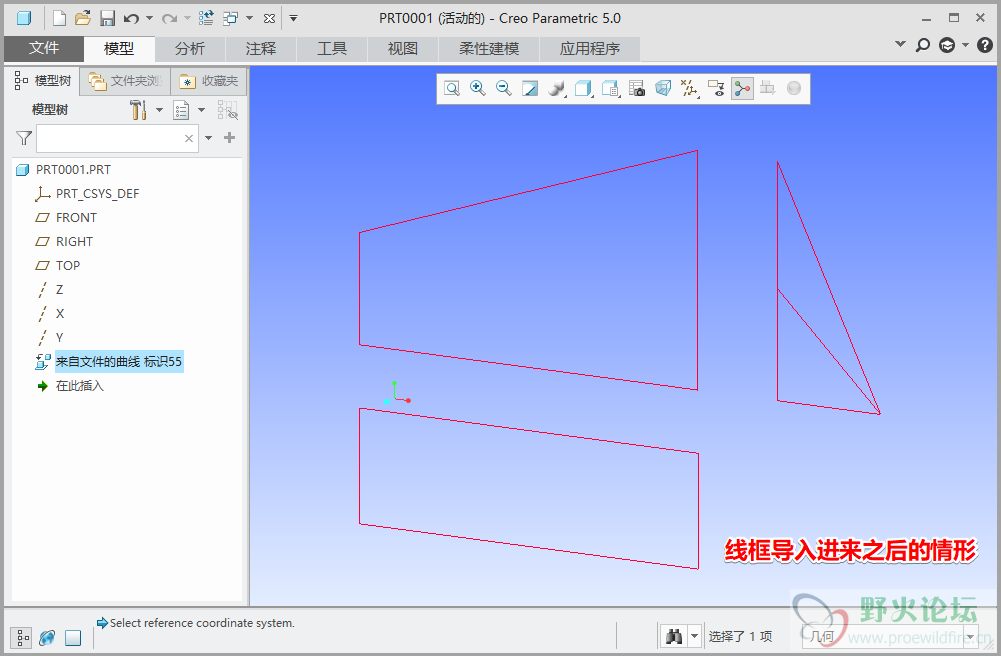Toggle the Spin Center display button
The width and height of the screenshot is (1001, 656).
(742, 89)
